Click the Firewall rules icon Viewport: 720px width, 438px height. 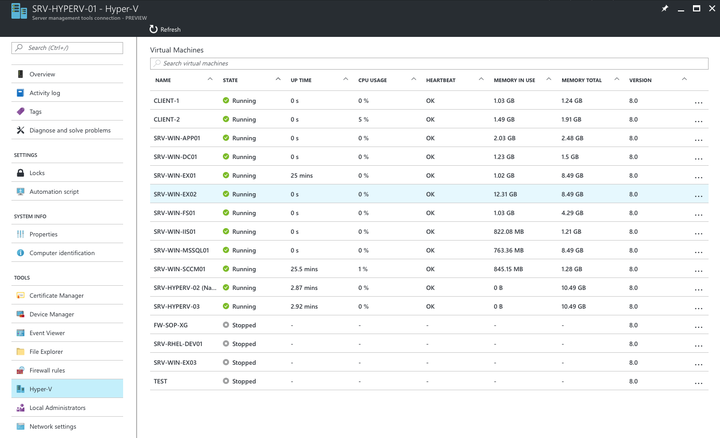[x=20, y=371]
